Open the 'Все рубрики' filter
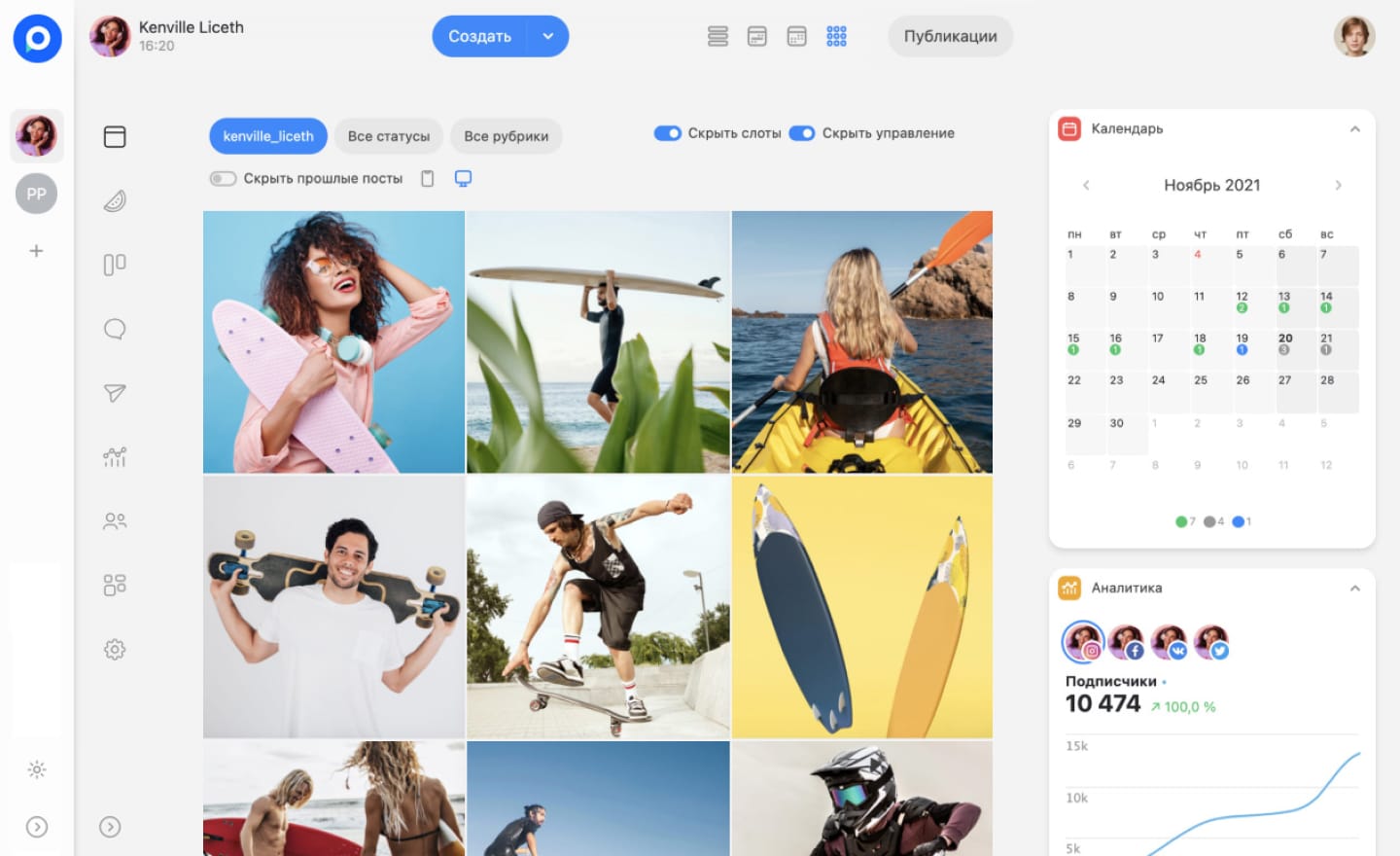Image resolution: width=1400 pixels, height=856 pixels. pyautogui.click(x=506, y=136)
